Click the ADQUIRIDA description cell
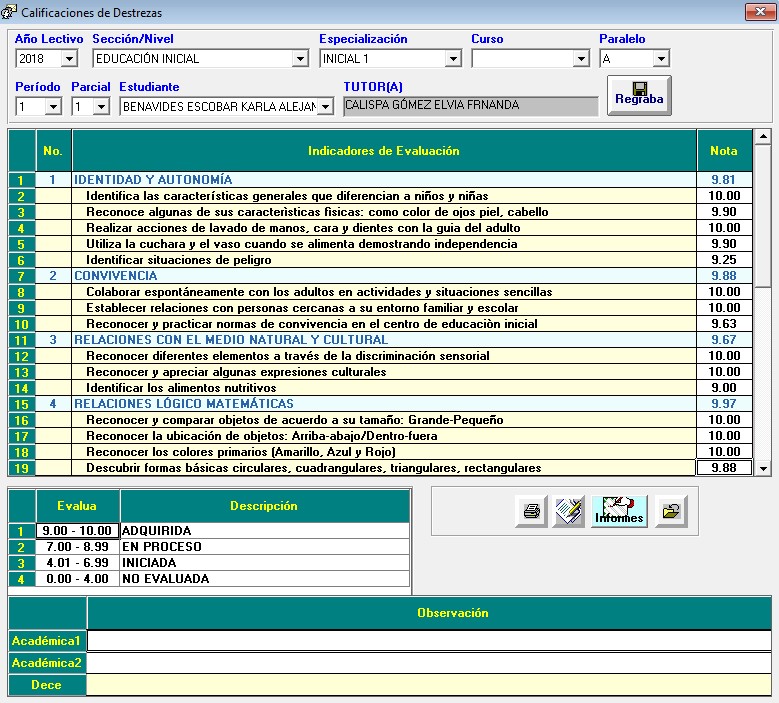Screen dimensions: 779x703 [265, 531]
